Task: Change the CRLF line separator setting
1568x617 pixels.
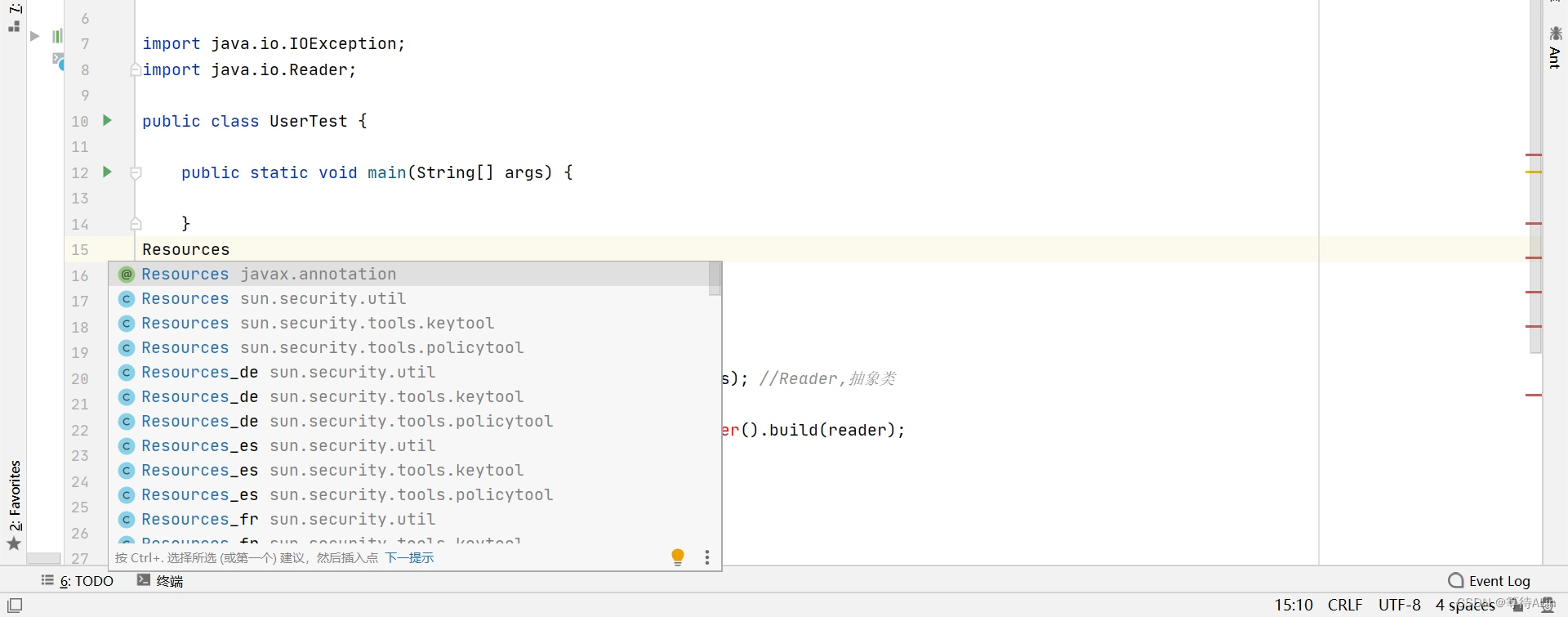Action: click(x=1345, y=606)
